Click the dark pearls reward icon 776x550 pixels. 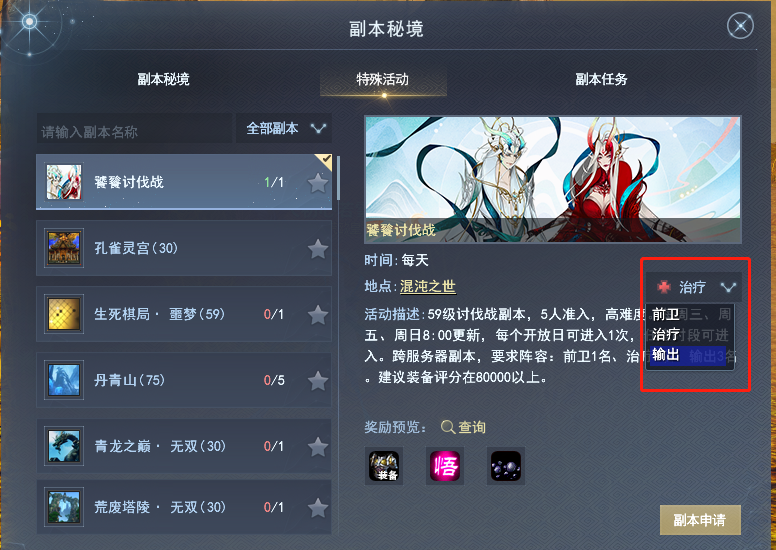pos(506,466)
